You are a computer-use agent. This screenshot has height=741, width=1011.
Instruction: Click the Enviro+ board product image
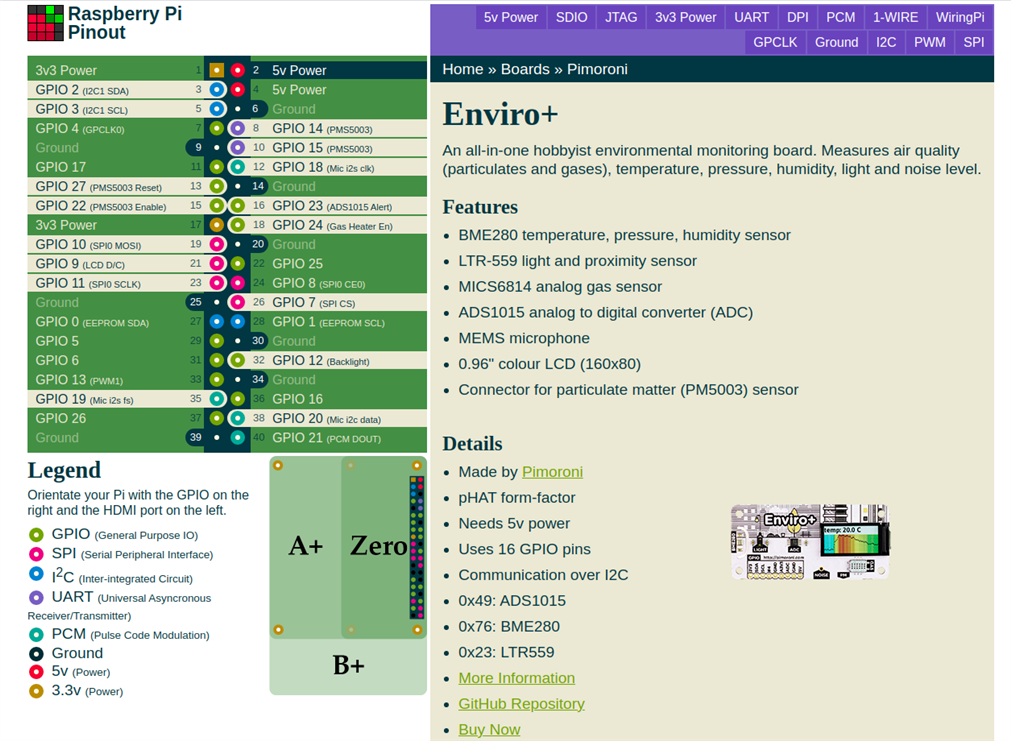click(810, 542)
